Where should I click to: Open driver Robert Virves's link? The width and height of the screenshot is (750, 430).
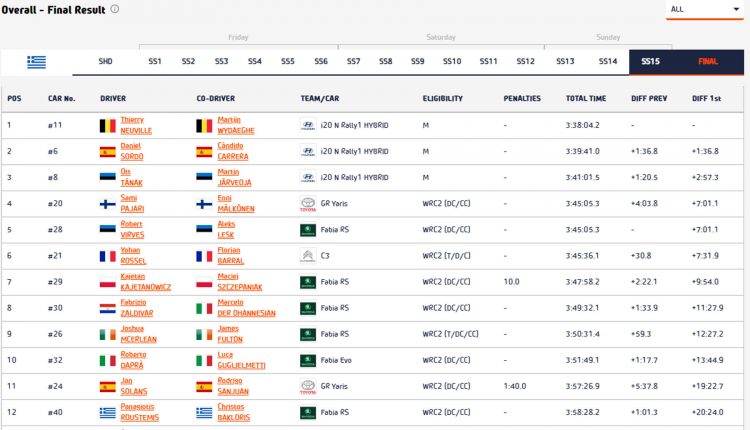pyautogui.click(x=132, y=229)
